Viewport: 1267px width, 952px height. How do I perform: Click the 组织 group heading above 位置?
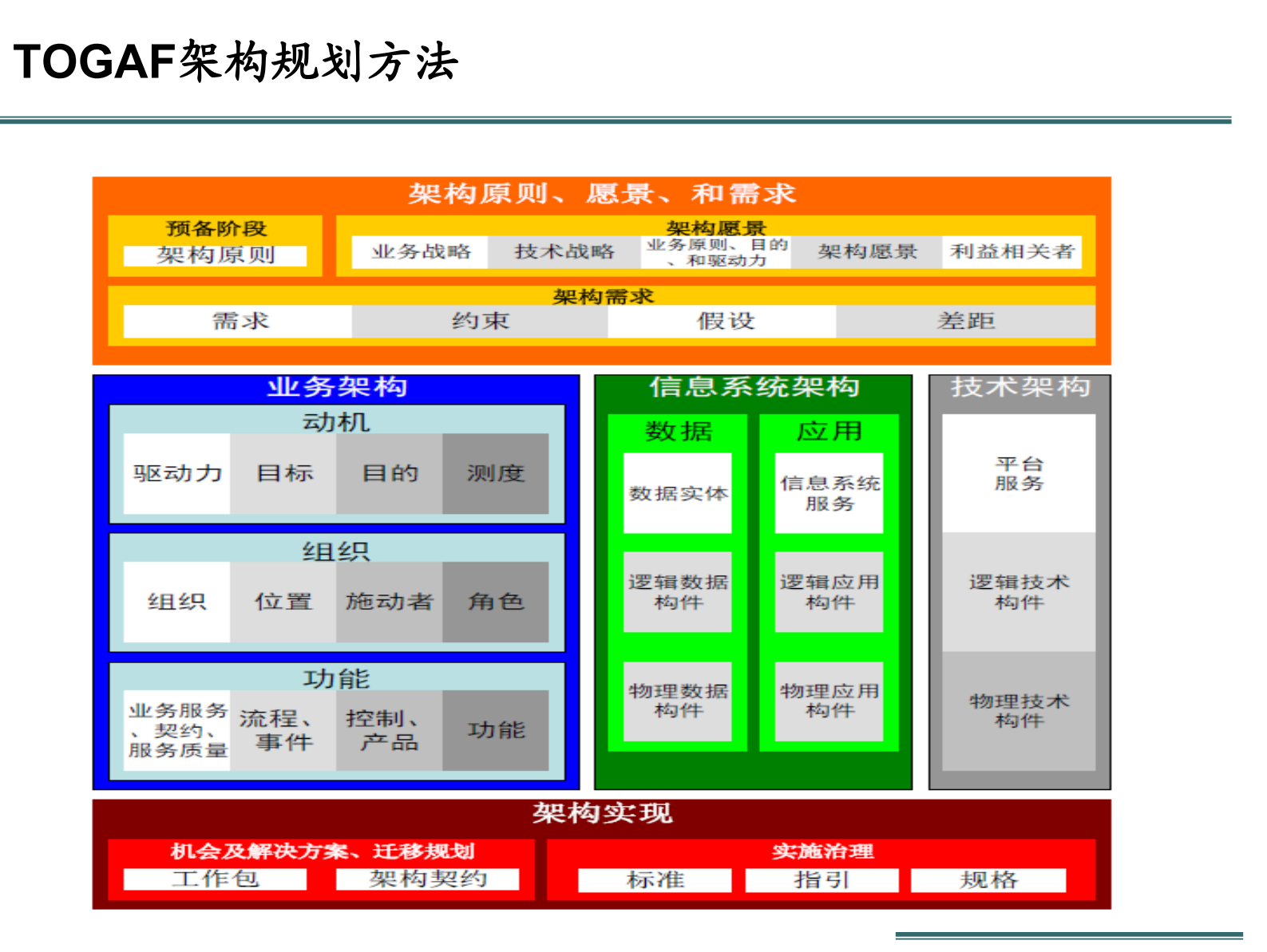point(336,551)
